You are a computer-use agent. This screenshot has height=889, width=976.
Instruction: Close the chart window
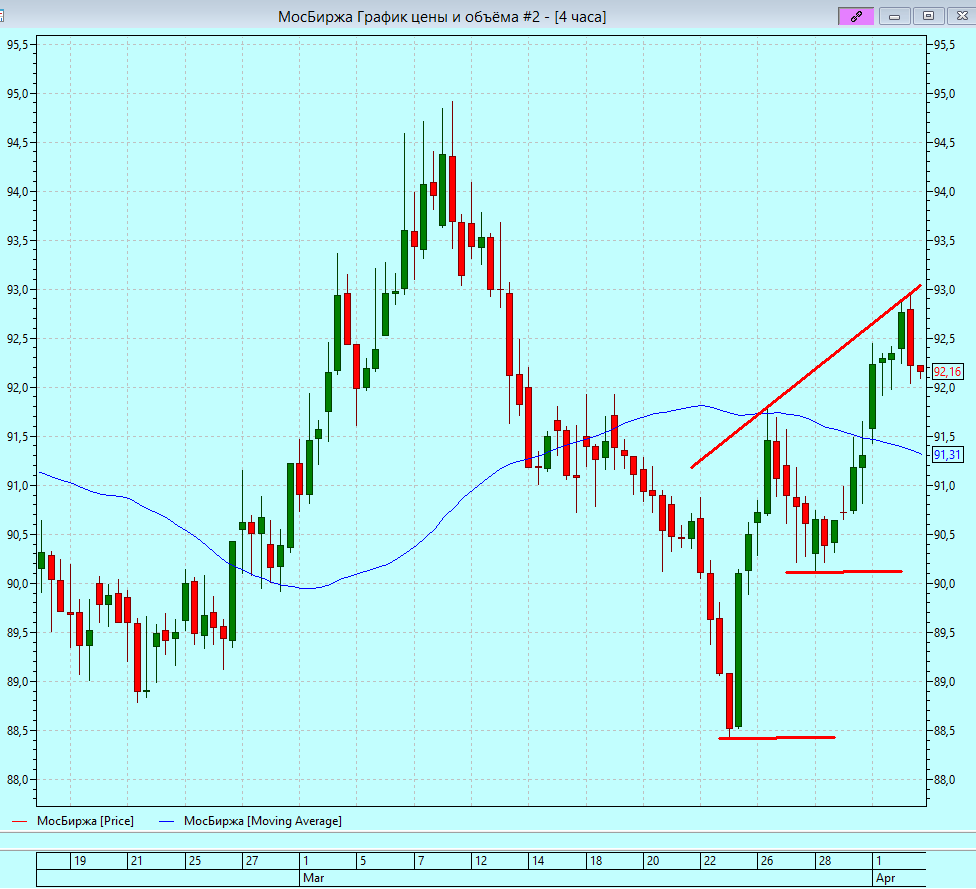[962, 16]
